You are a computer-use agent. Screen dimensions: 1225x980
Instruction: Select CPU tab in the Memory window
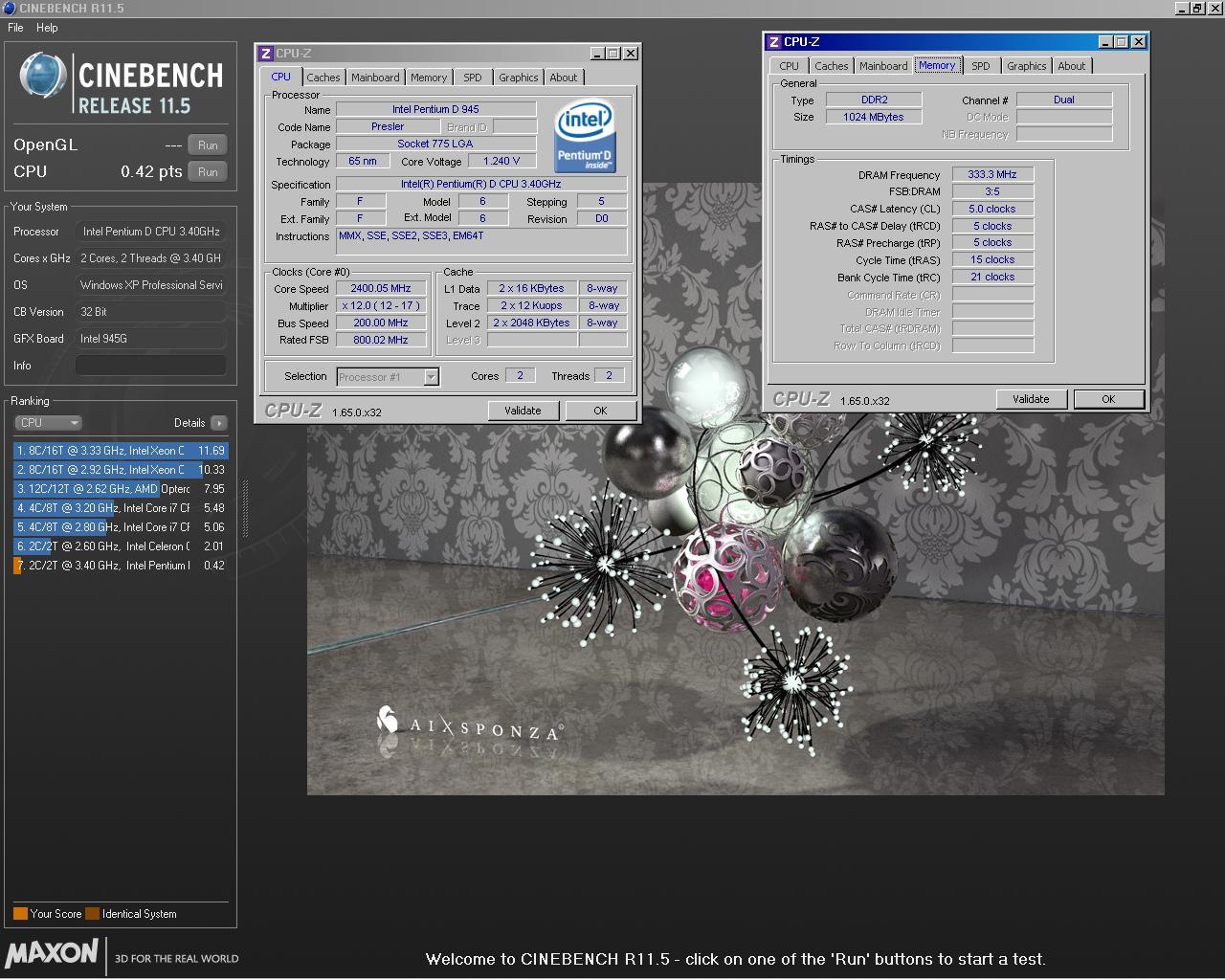coord(790,66)
